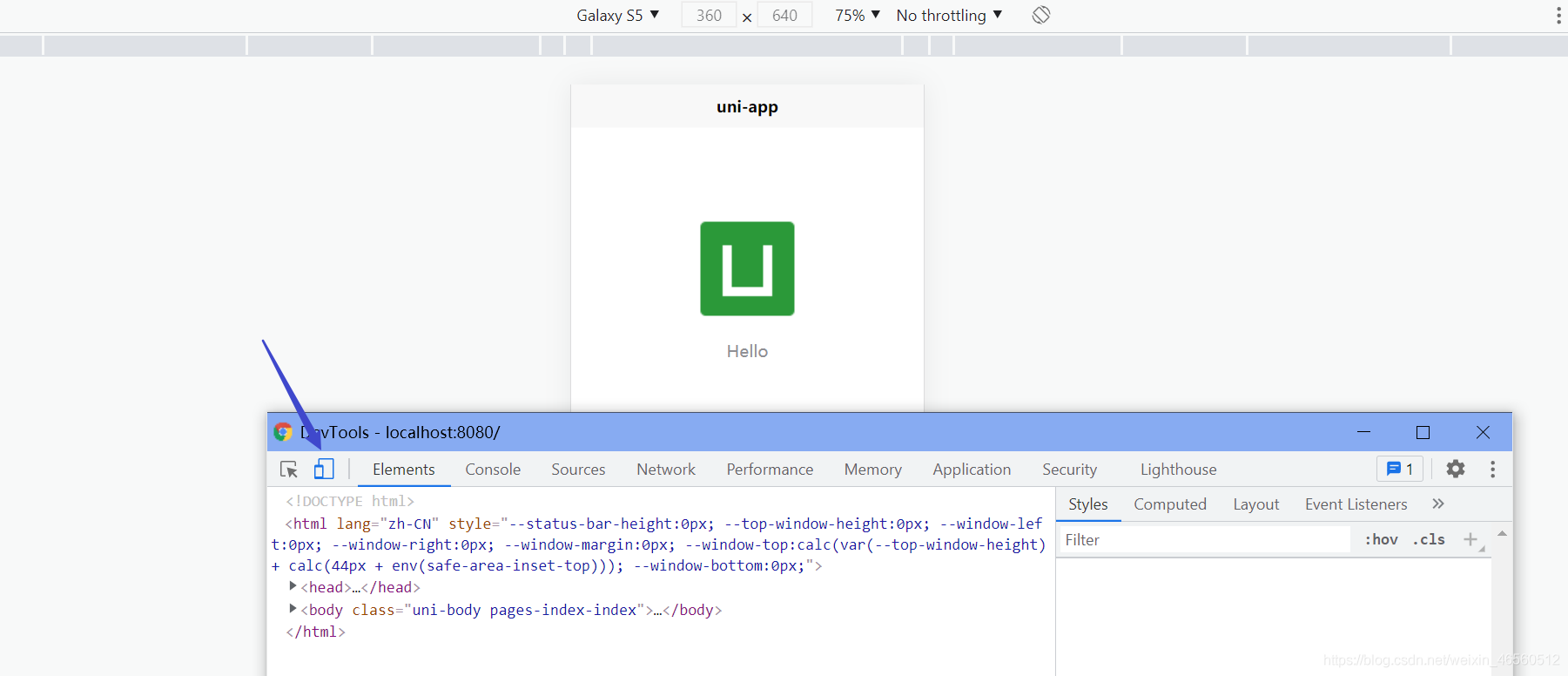Add new style rule plus icon
This screenshot has height=676, width=1568.
click(1470, 539)
